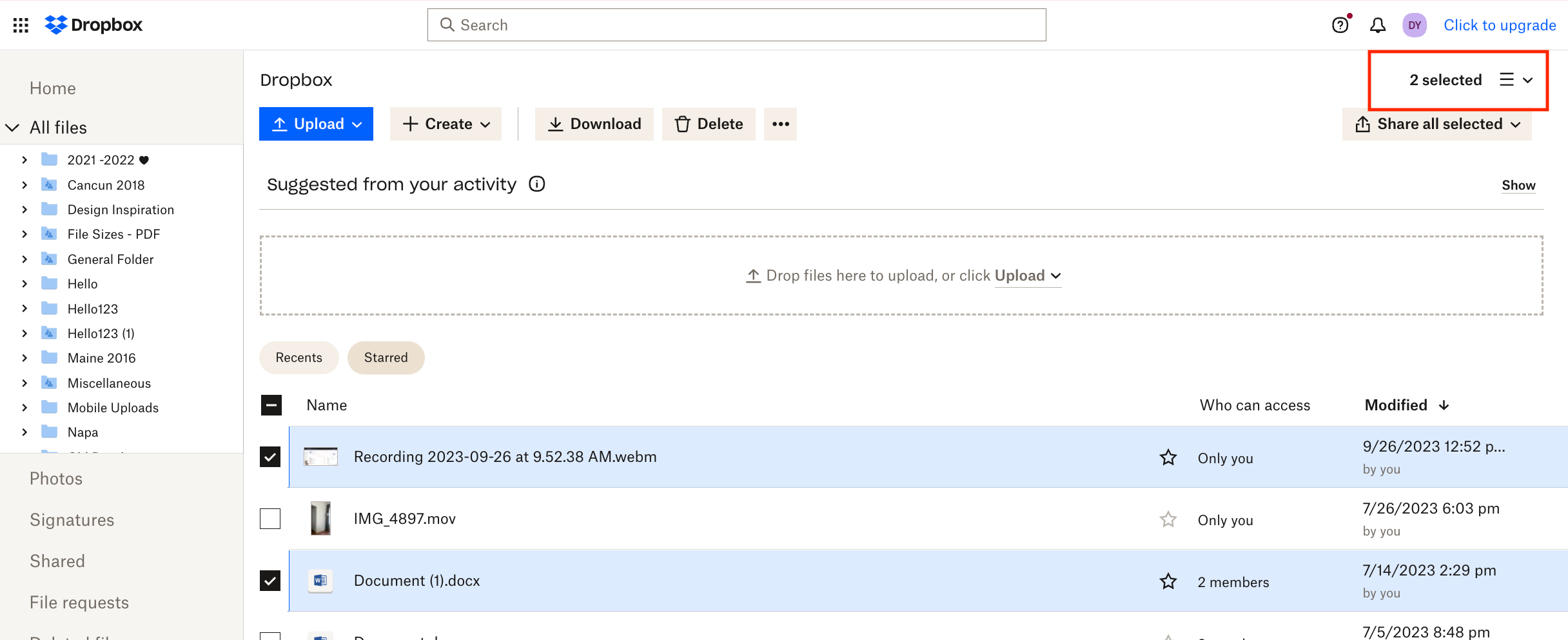Open the help question mark icon
This screenshot has height=640, width=1568.
[1340, 25]
